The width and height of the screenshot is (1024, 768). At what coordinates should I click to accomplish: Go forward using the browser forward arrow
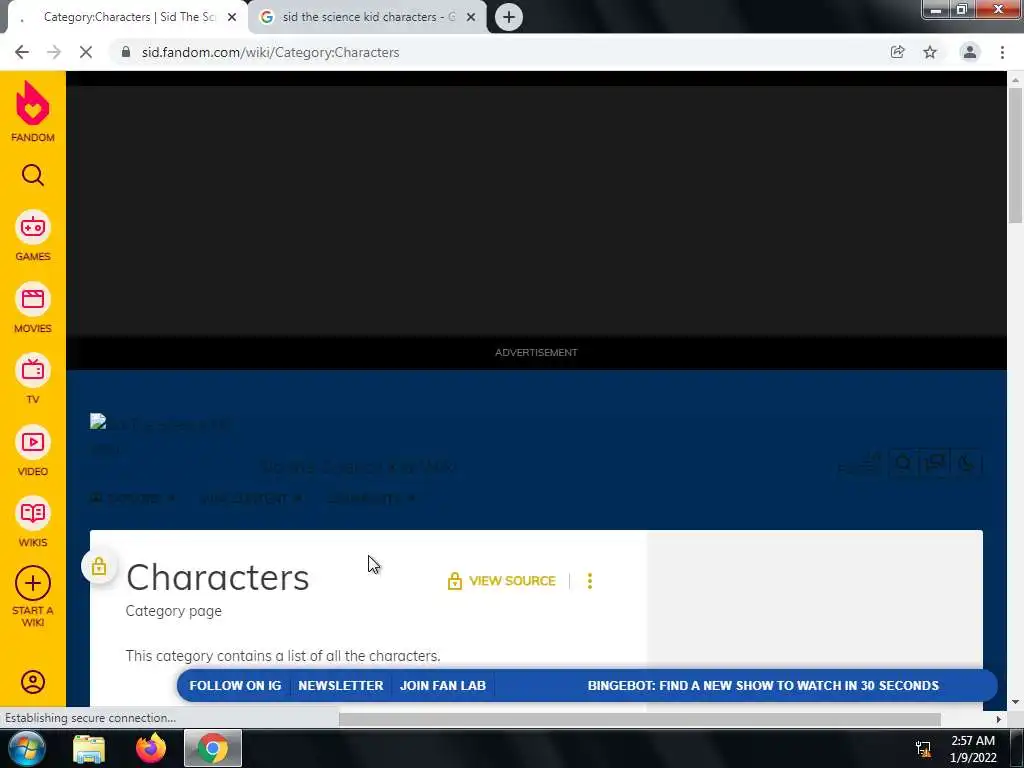click(x=54, y=52)
